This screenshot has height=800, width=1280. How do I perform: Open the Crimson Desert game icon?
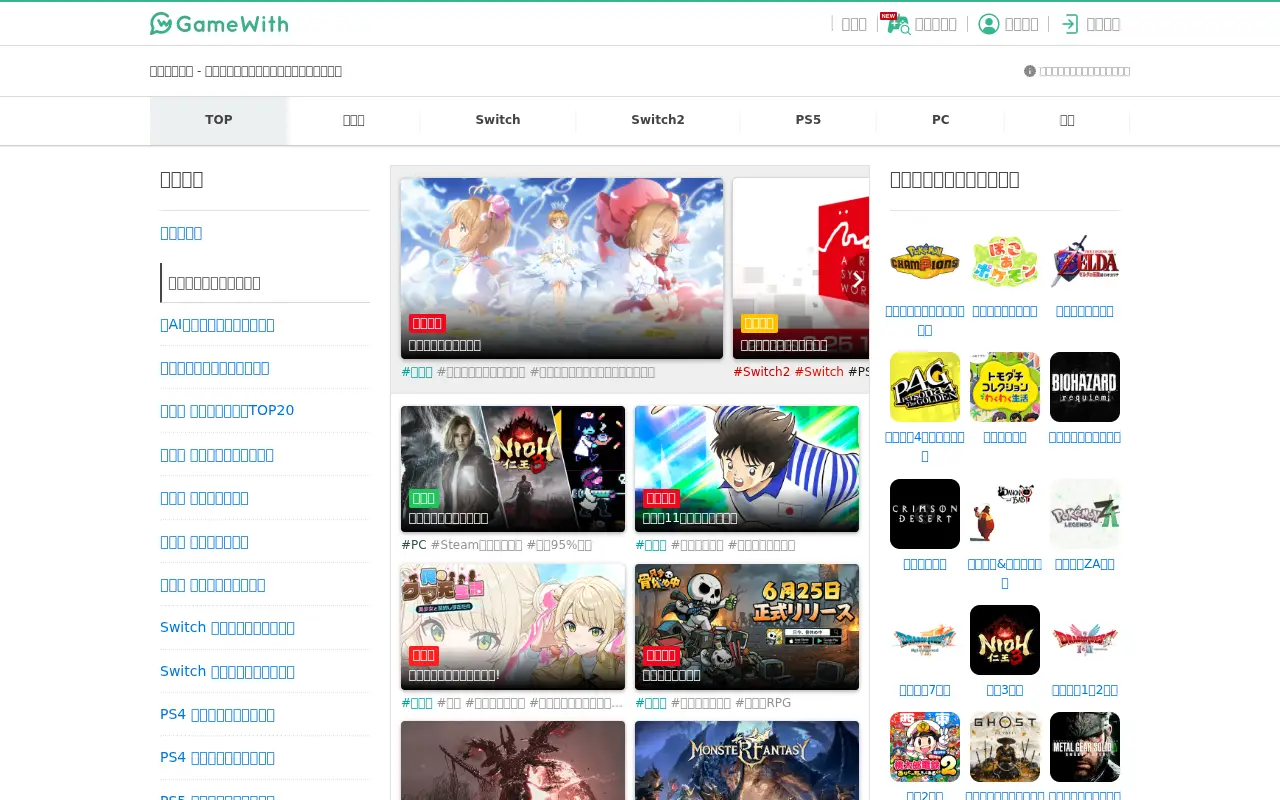925,514
